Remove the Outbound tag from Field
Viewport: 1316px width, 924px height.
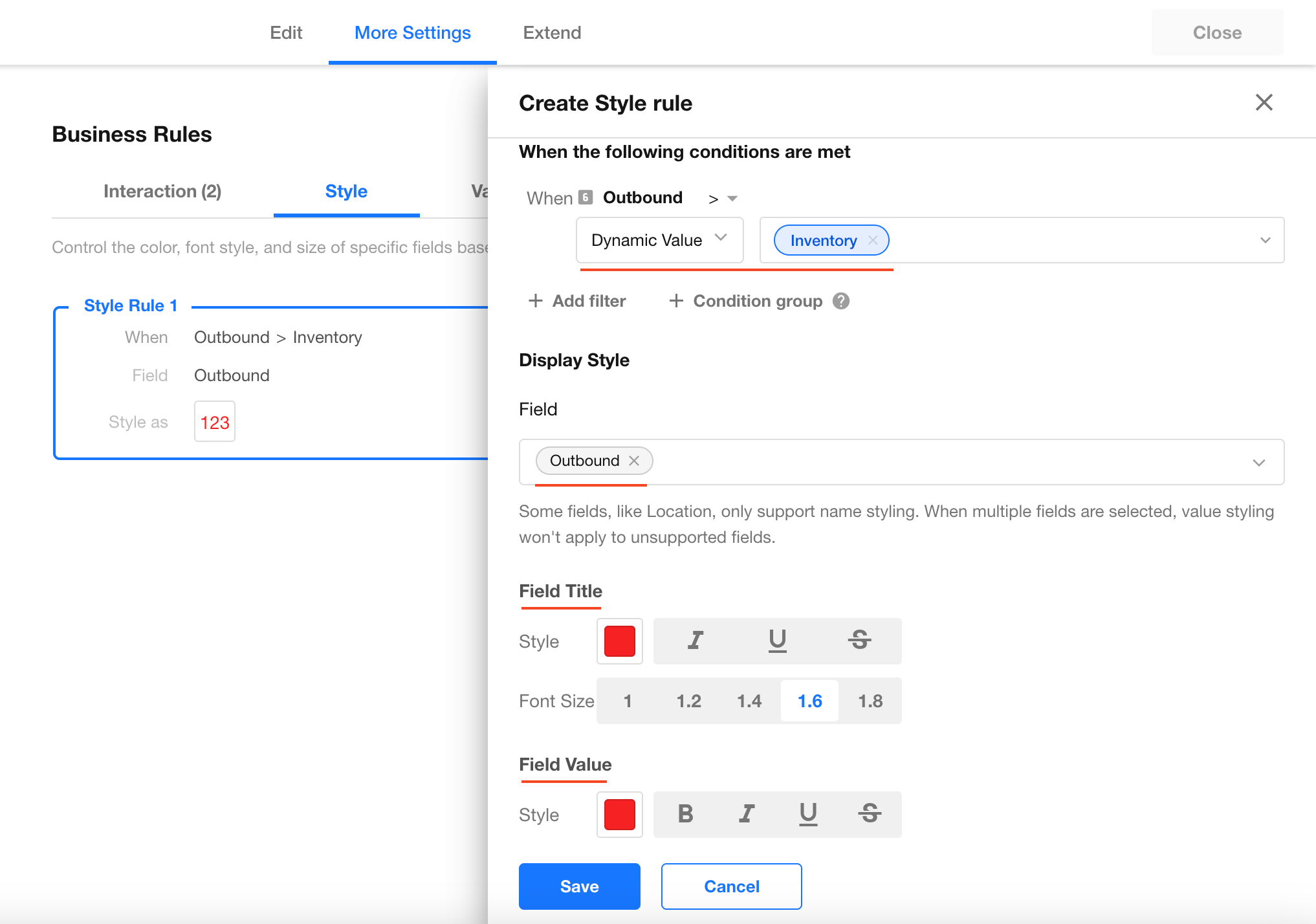click(634, 461)
